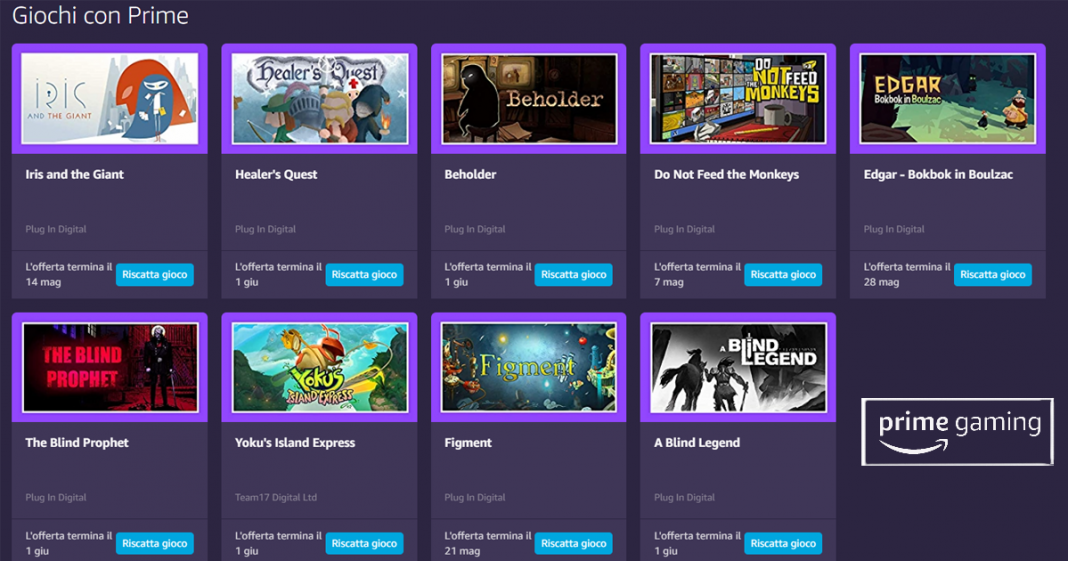Open the Healer's Quest cover art

[x=319, y=99]
